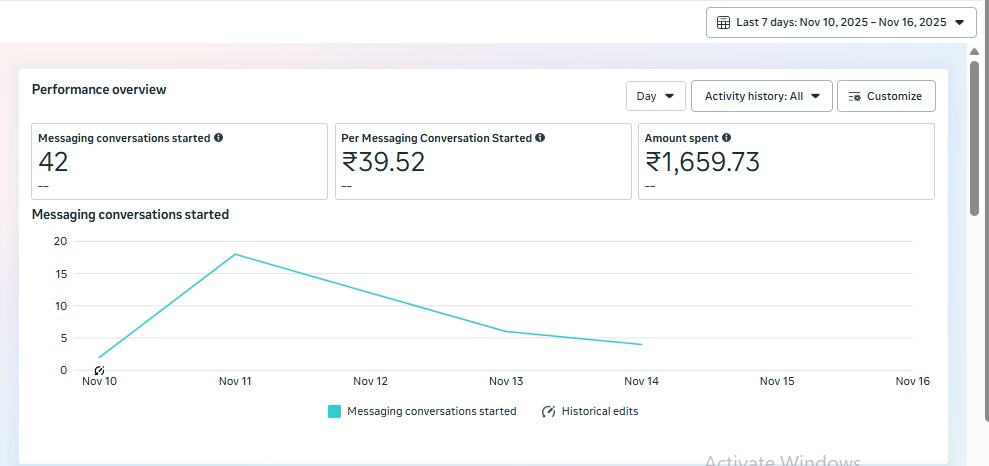Click info icon beside Messaging conversations started metric

[x=219, y=138]
